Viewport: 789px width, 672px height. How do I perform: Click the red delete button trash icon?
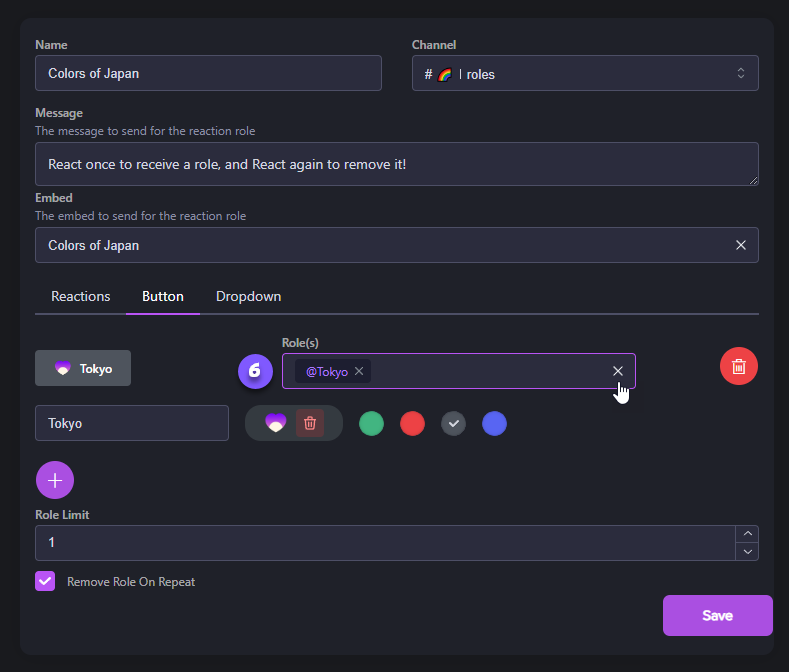(738, 366)
